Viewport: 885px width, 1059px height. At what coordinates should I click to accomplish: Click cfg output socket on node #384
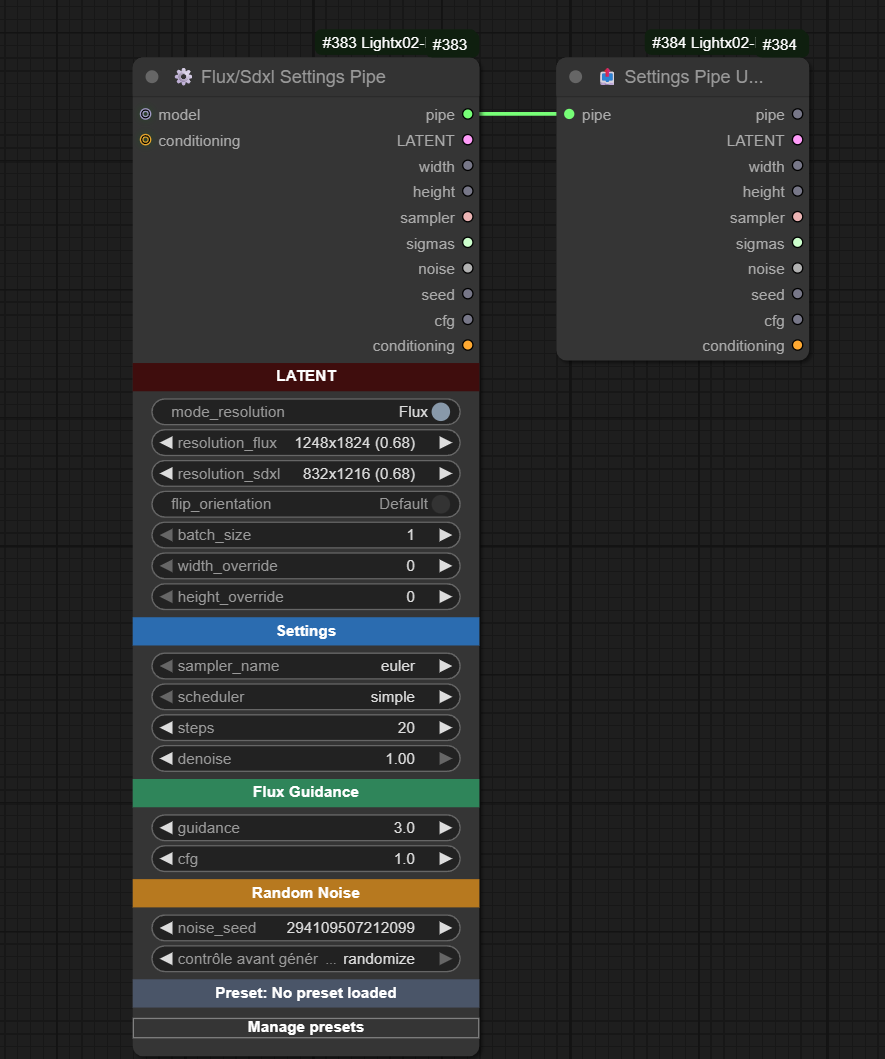pyautogui.click(x=797, y=319)
